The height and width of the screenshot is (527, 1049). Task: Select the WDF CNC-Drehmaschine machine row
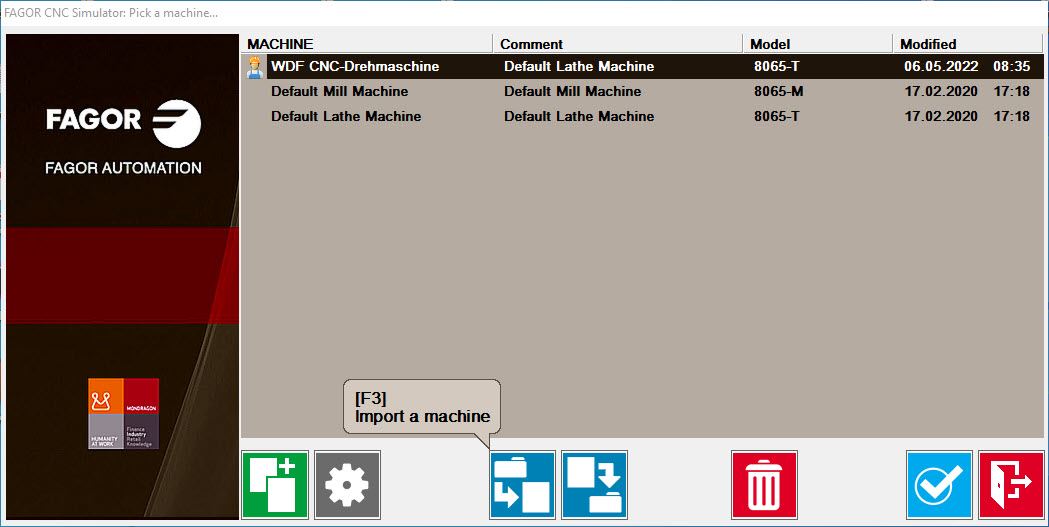tap(642, 66)
